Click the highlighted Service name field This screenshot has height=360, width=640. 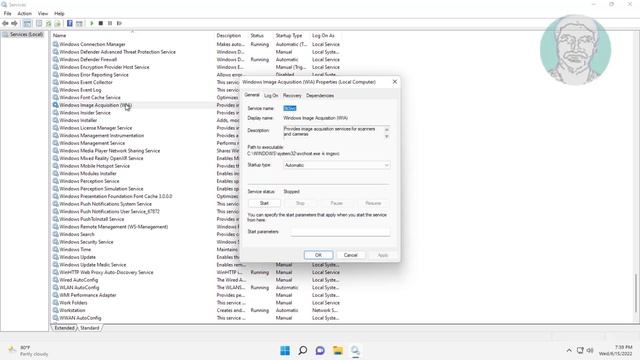tap(290, 108)
